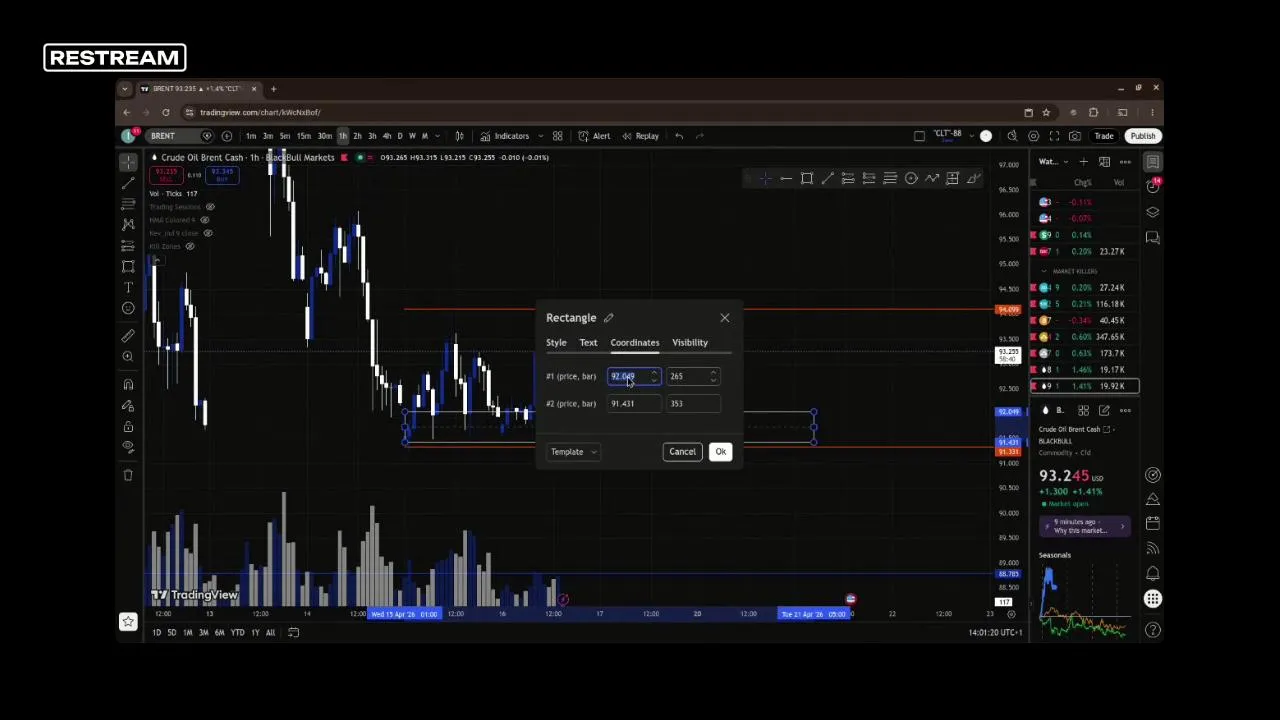Click the compare or add symbol plus icon

(227, 136)
